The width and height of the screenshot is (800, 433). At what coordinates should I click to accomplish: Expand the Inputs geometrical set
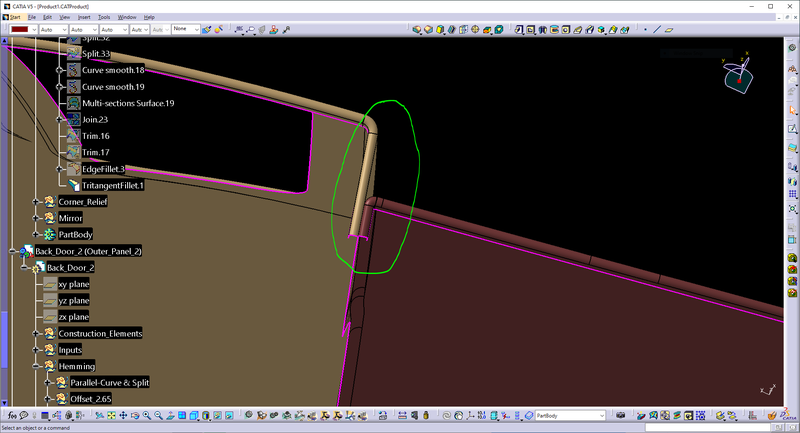tap(36, 349)
